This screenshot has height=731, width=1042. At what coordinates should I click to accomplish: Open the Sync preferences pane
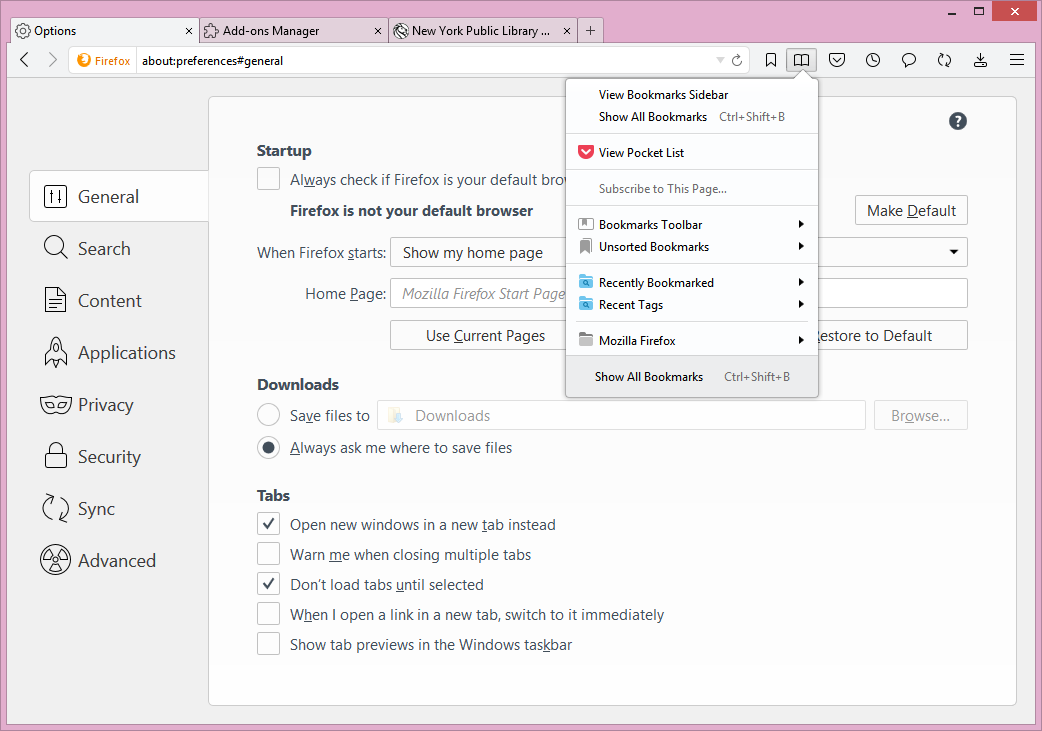(x=120, y=508)
